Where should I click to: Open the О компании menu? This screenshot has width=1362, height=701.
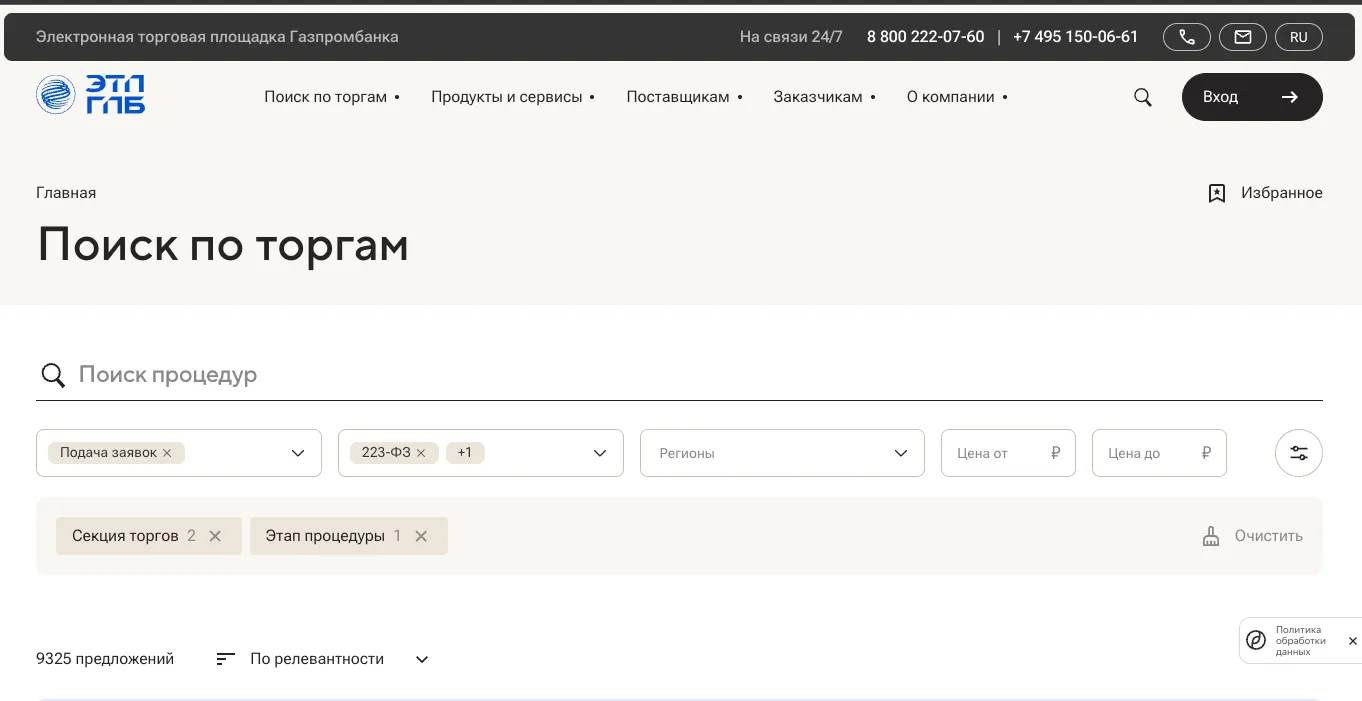click(957, 97)
